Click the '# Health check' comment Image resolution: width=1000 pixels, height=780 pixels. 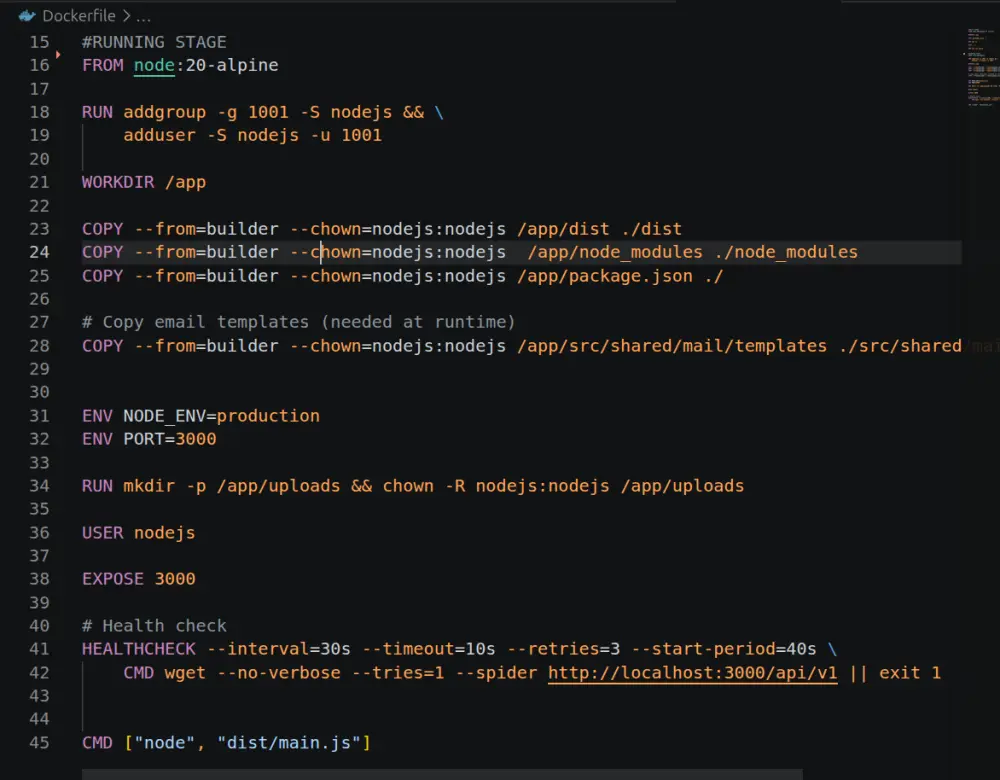click(154, 626)
